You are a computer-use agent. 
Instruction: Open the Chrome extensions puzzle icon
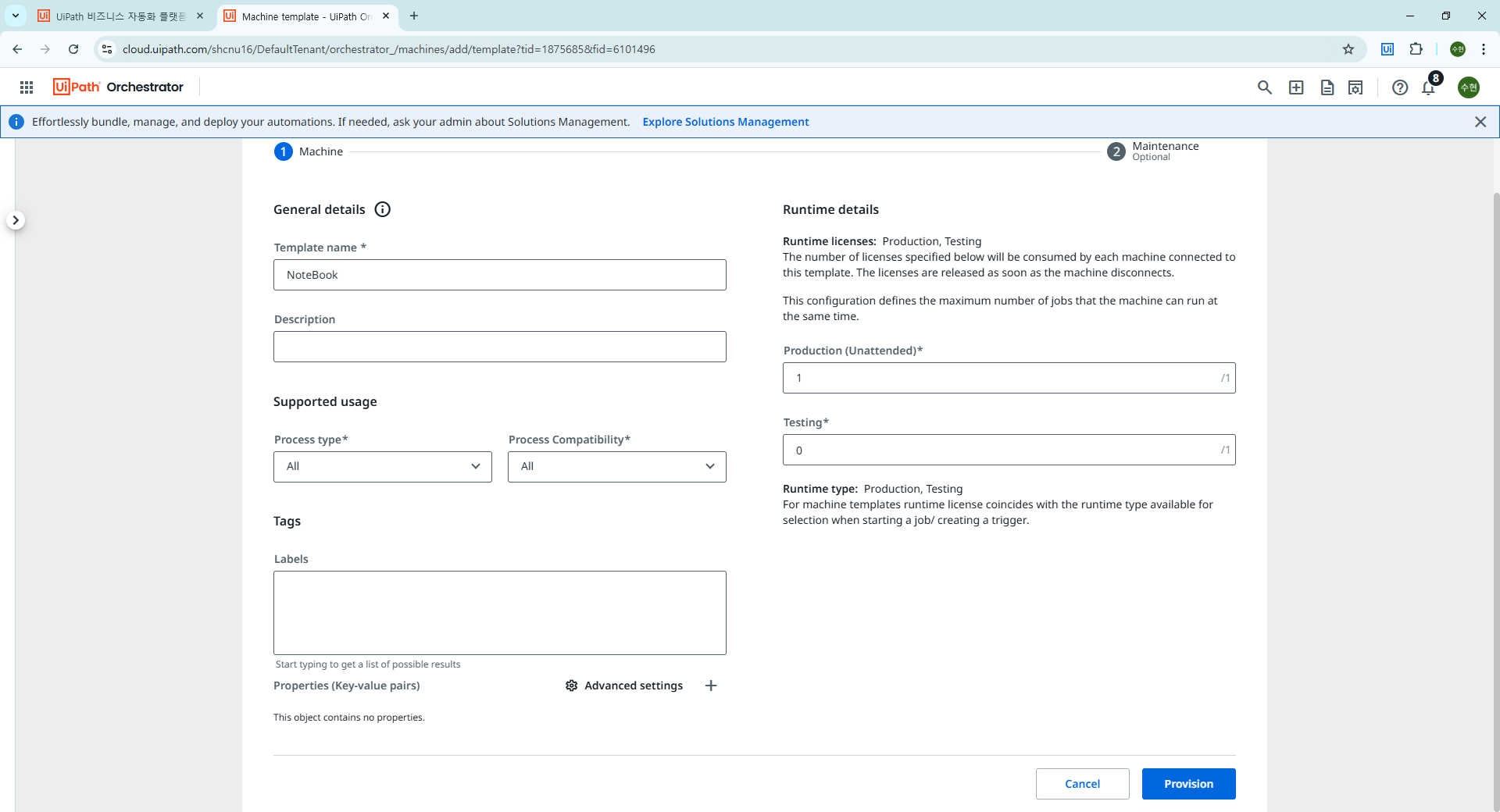pos(1416,49)
